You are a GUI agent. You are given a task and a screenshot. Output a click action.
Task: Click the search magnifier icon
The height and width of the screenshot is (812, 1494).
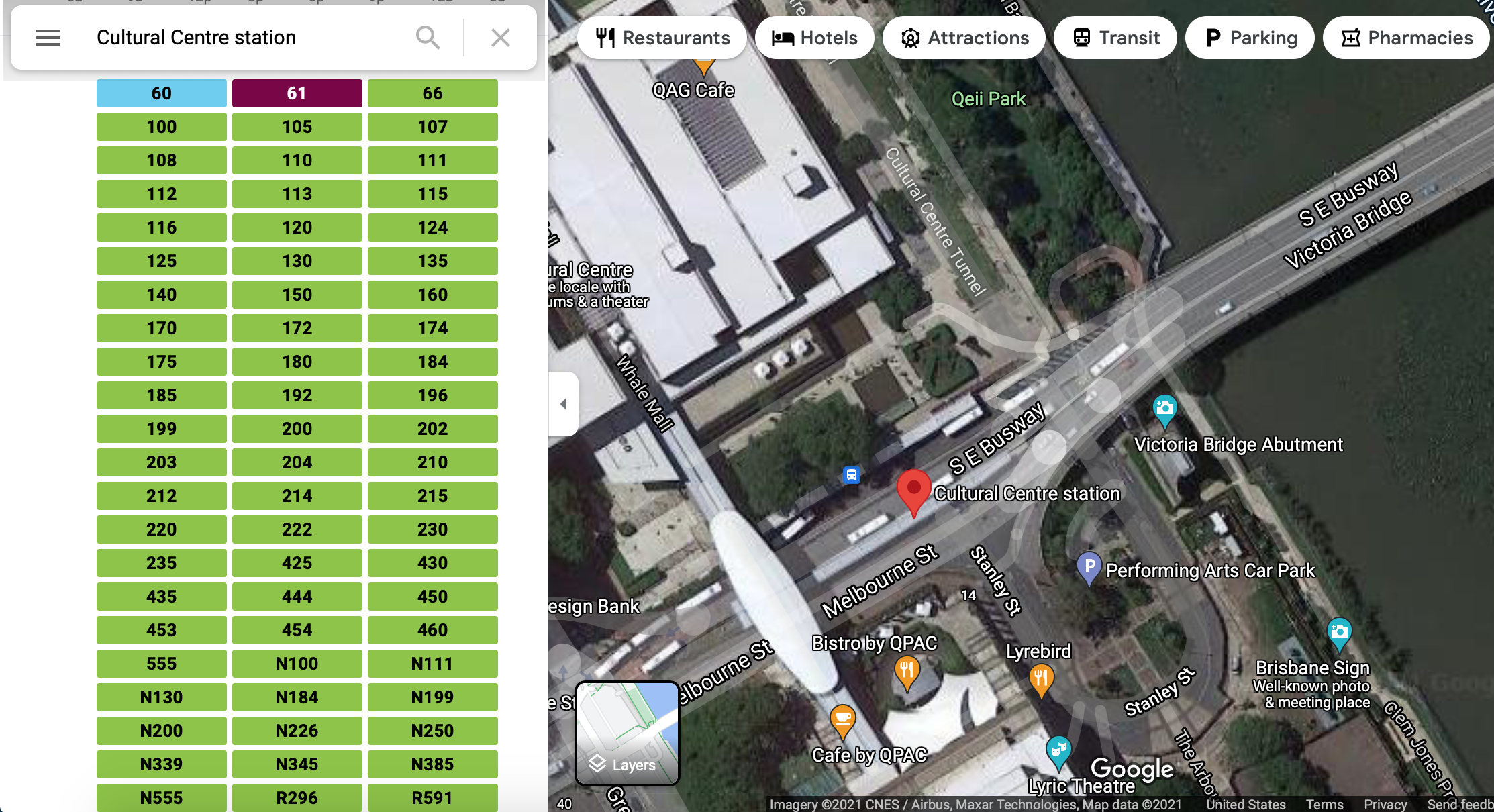[428, 38]
